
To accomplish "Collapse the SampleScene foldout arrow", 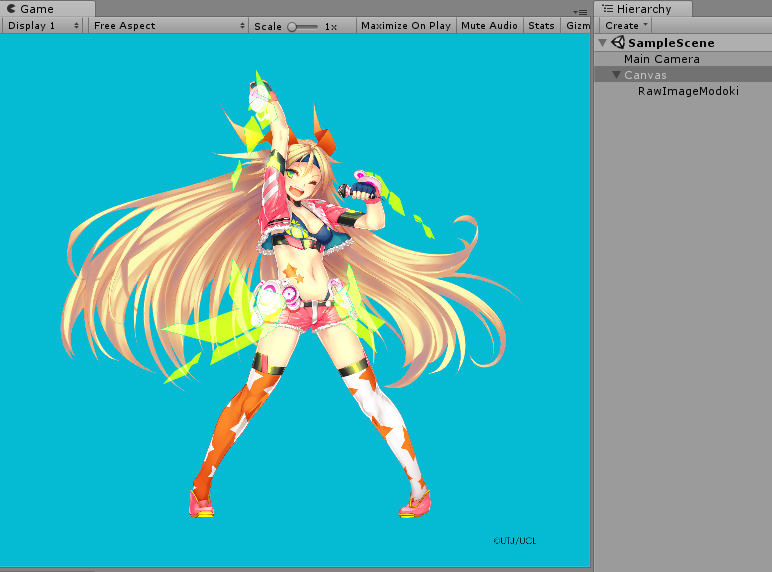I will click(x=603, y=43).
